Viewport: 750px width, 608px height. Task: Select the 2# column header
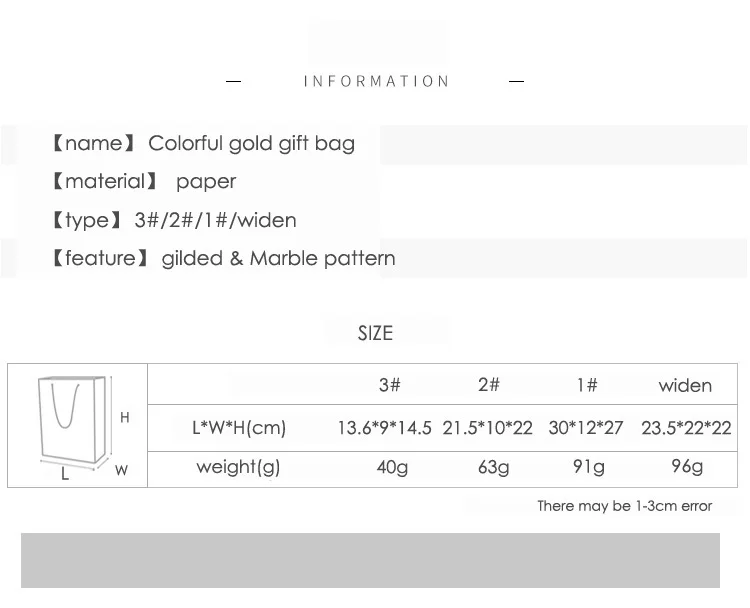[489, 385]
